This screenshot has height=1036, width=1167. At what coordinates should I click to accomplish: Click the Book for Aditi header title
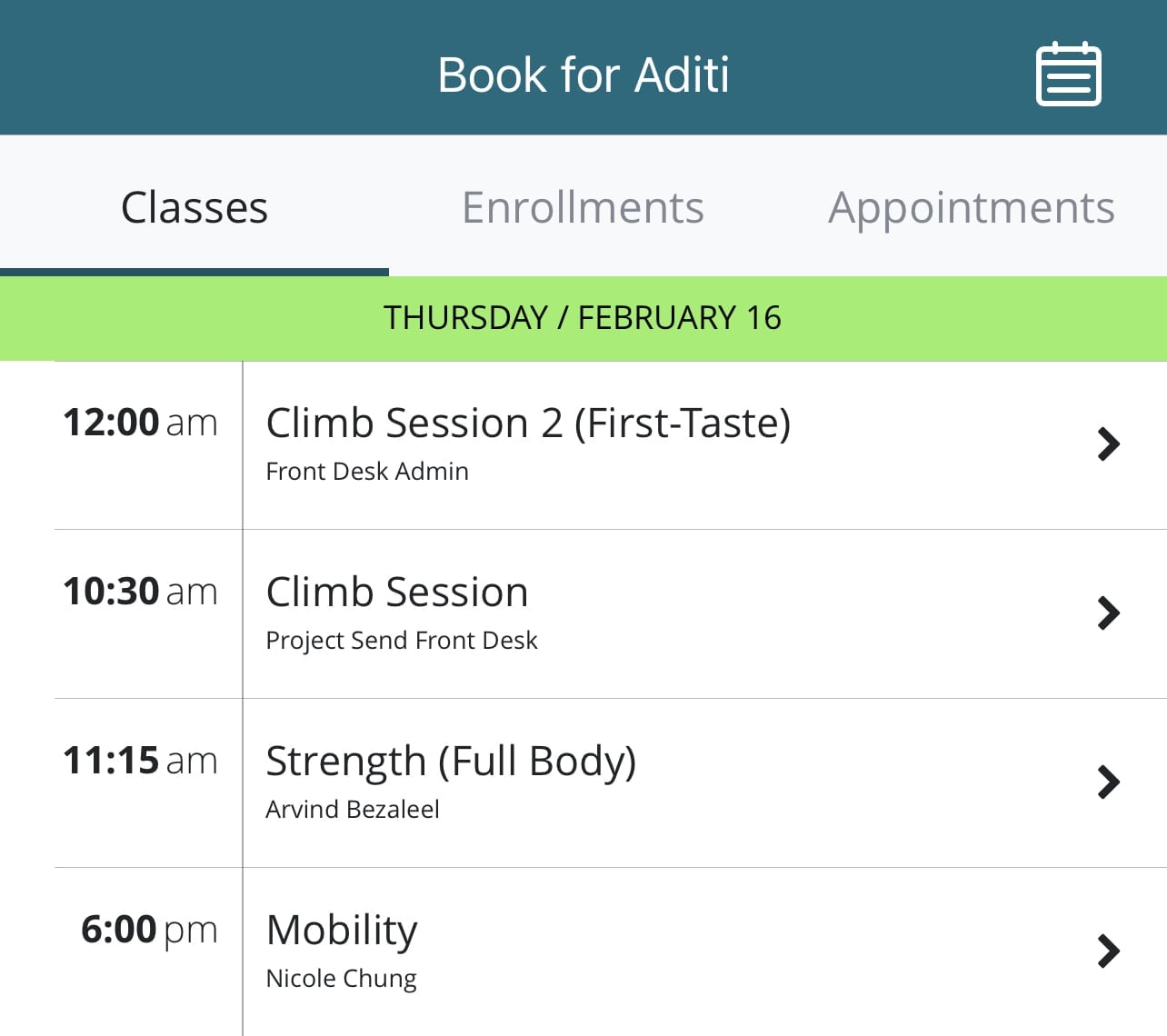pyautogui.click(x=583, y=75)
